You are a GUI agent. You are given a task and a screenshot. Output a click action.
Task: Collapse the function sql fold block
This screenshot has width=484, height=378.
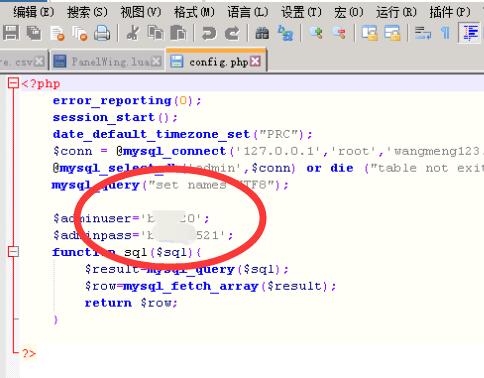point(13,252)
